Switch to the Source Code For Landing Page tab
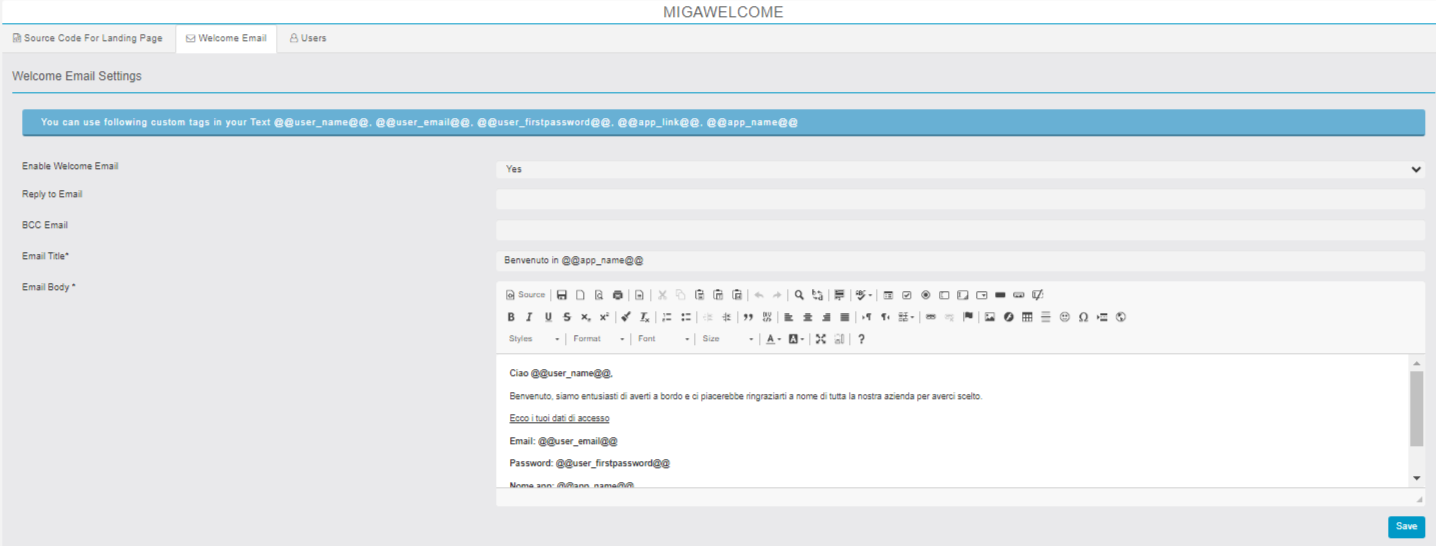The height and width of the screenshot is (546, 1436). [87, 39]
